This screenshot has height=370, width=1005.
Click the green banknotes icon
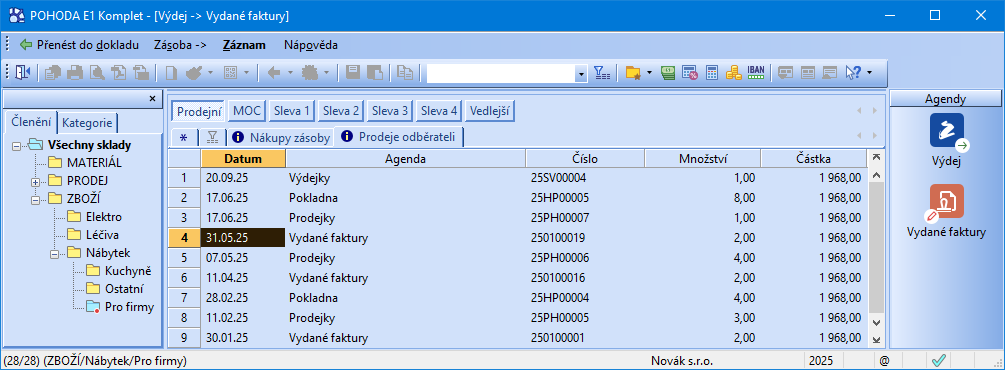669,73
